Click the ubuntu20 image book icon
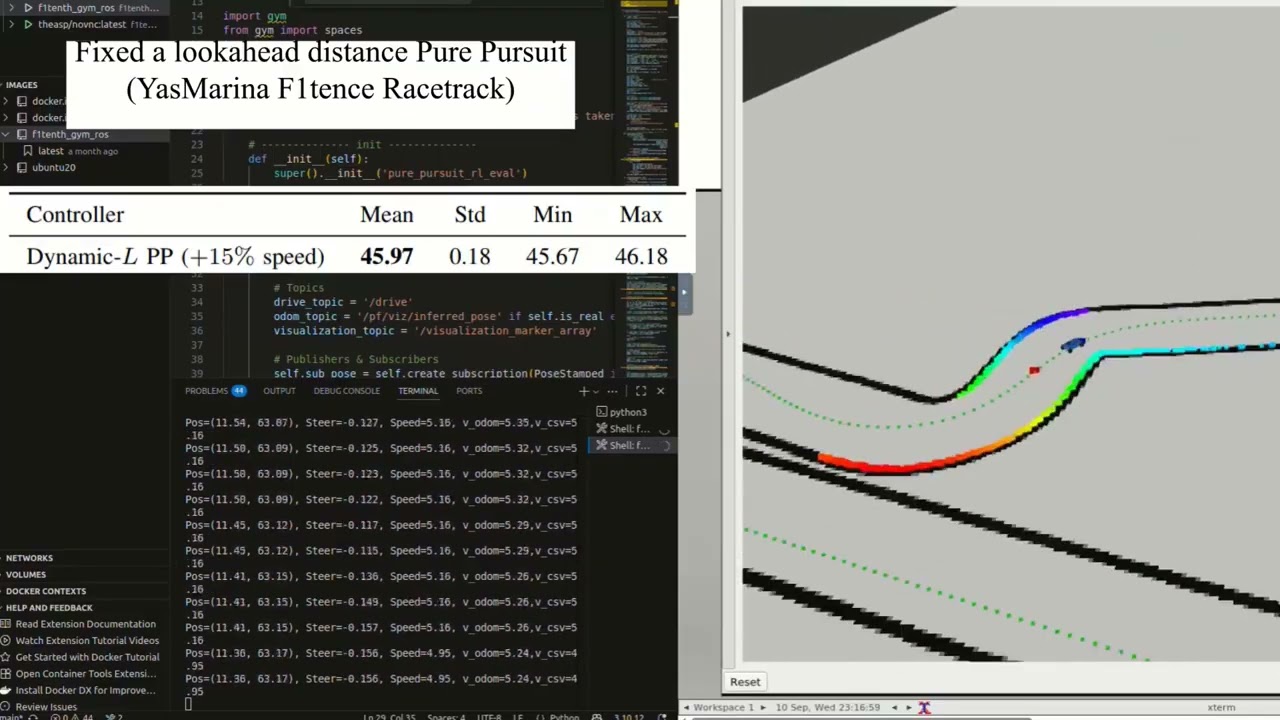The height and width of the screenshot is (720, 1280). (x=22, y=167)
